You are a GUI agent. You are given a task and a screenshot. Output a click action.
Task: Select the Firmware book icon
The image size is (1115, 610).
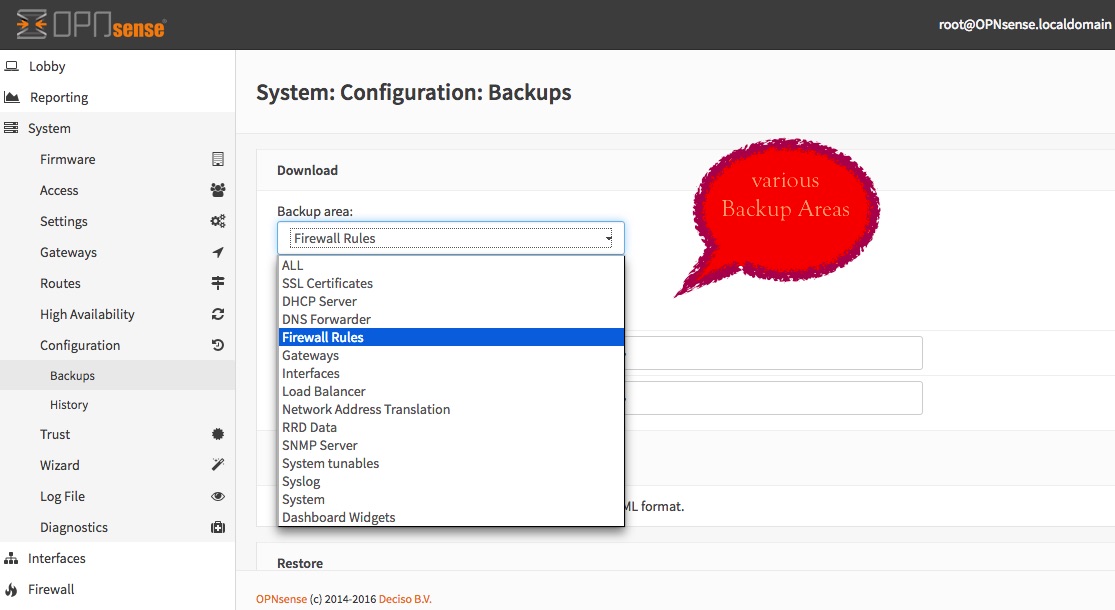point(218,159)
